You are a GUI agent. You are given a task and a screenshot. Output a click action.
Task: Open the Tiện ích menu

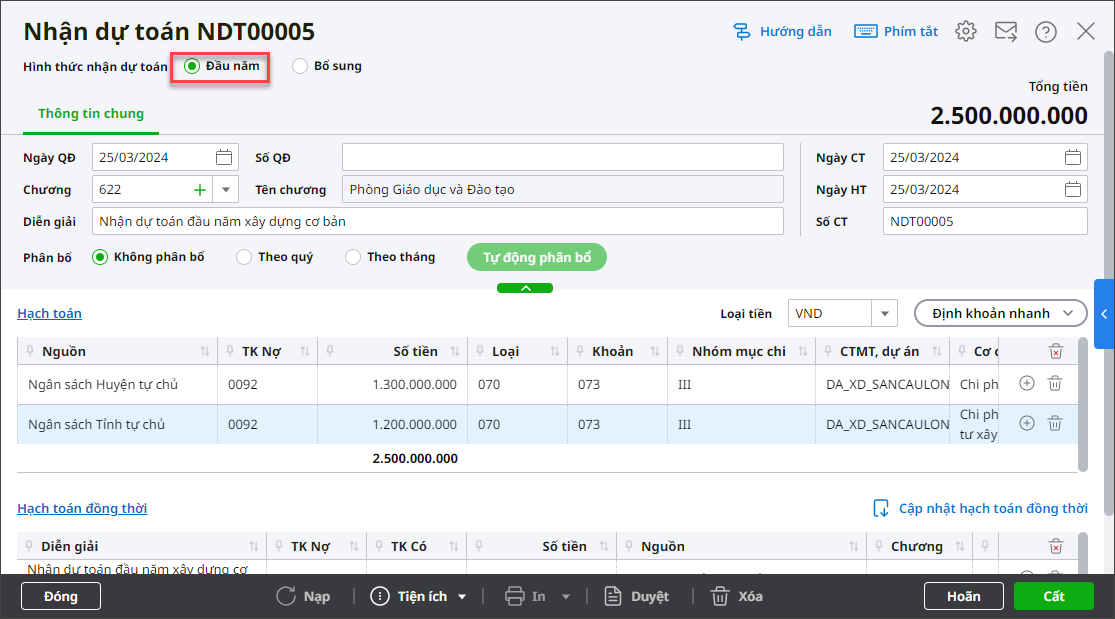point(419,596)
